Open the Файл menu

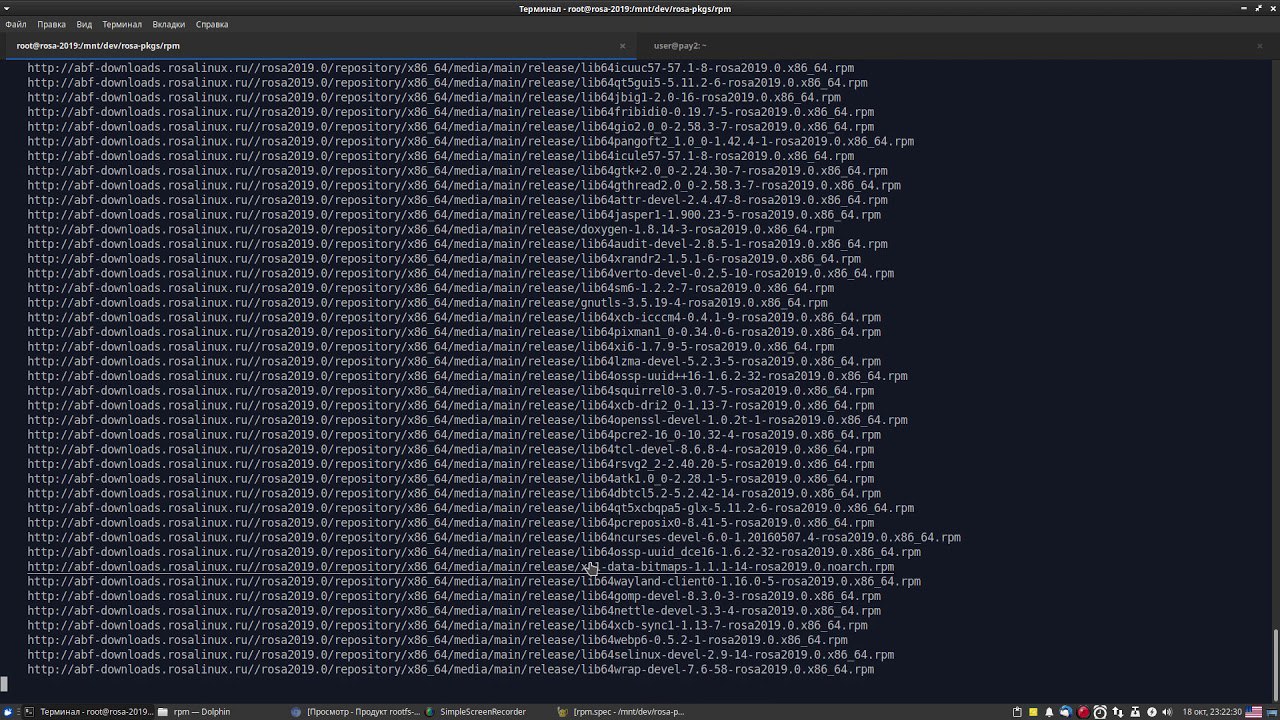tap(15, 24)
